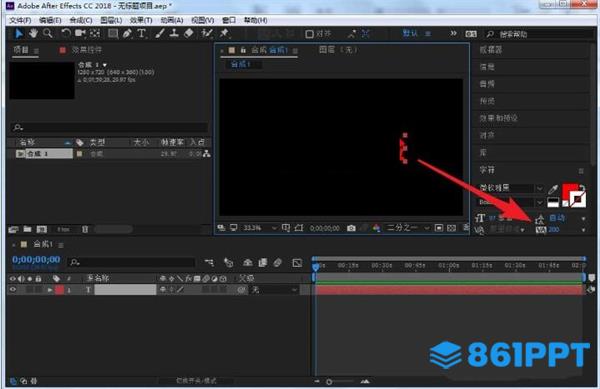This screenshot has width=600, height=389.
Task: Create a new folder in Project panel
Action: 27,229
